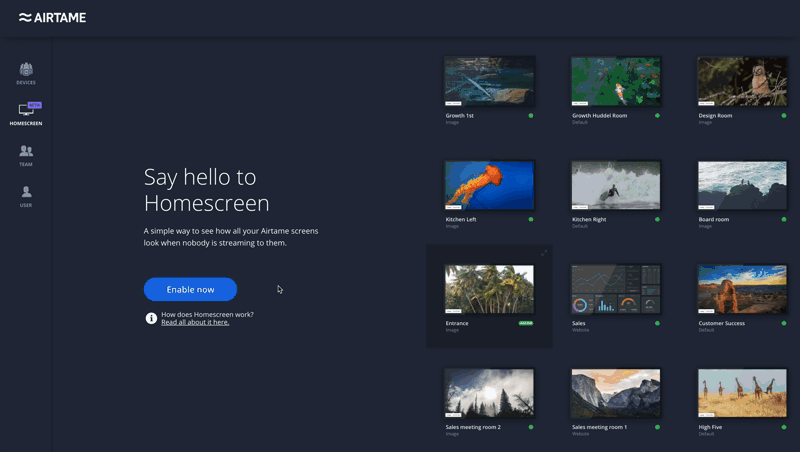Open the 'Read all about it here' link
The height and width of the screenshot is (452, 800).
click(x=195, y=323)
